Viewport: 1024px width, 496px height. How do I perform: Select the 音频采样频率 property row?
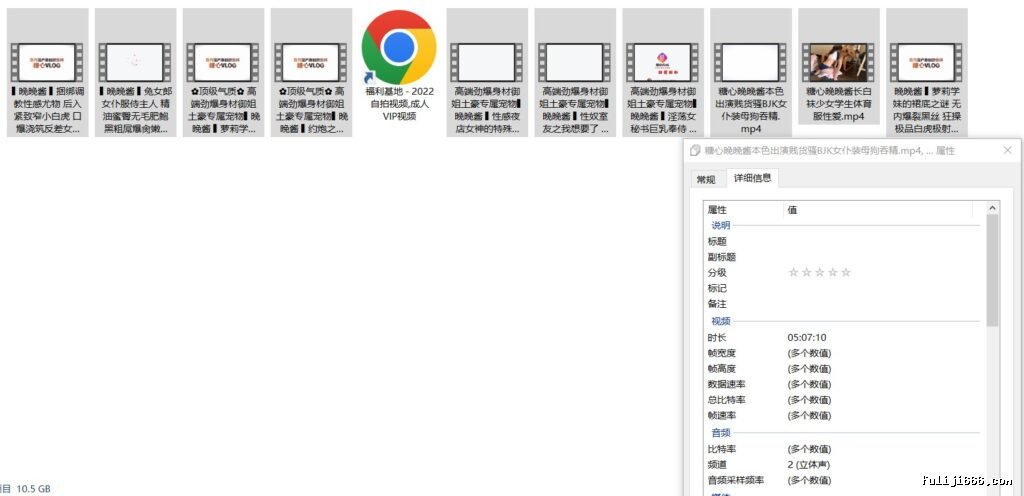(x=842, y=480)
